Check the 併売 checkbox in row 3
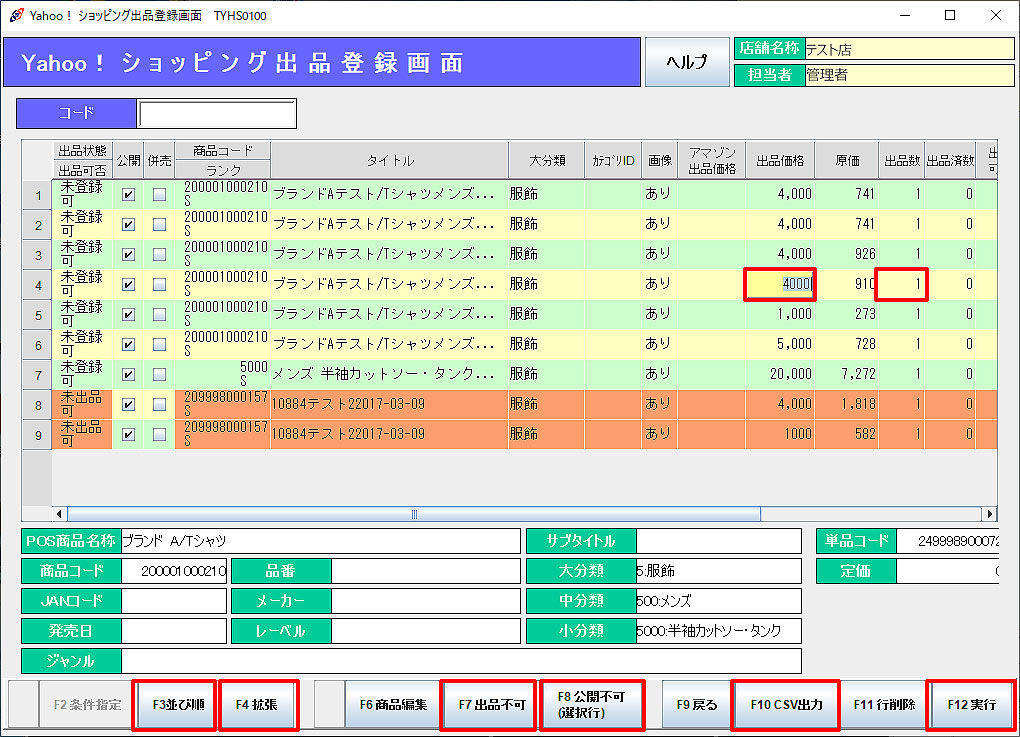 click(159, 254)
